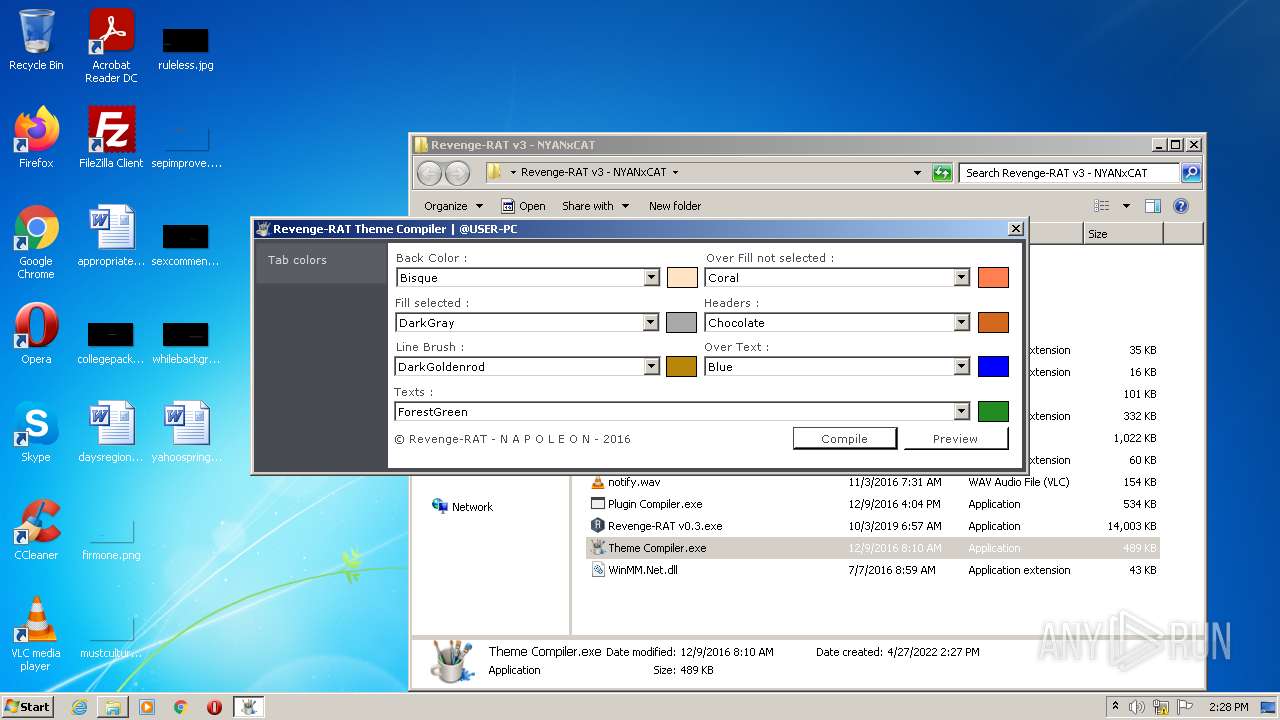
Task: Pick the DarkGoldenrod swatch beside Line Brush
Action: coord(681,367)
